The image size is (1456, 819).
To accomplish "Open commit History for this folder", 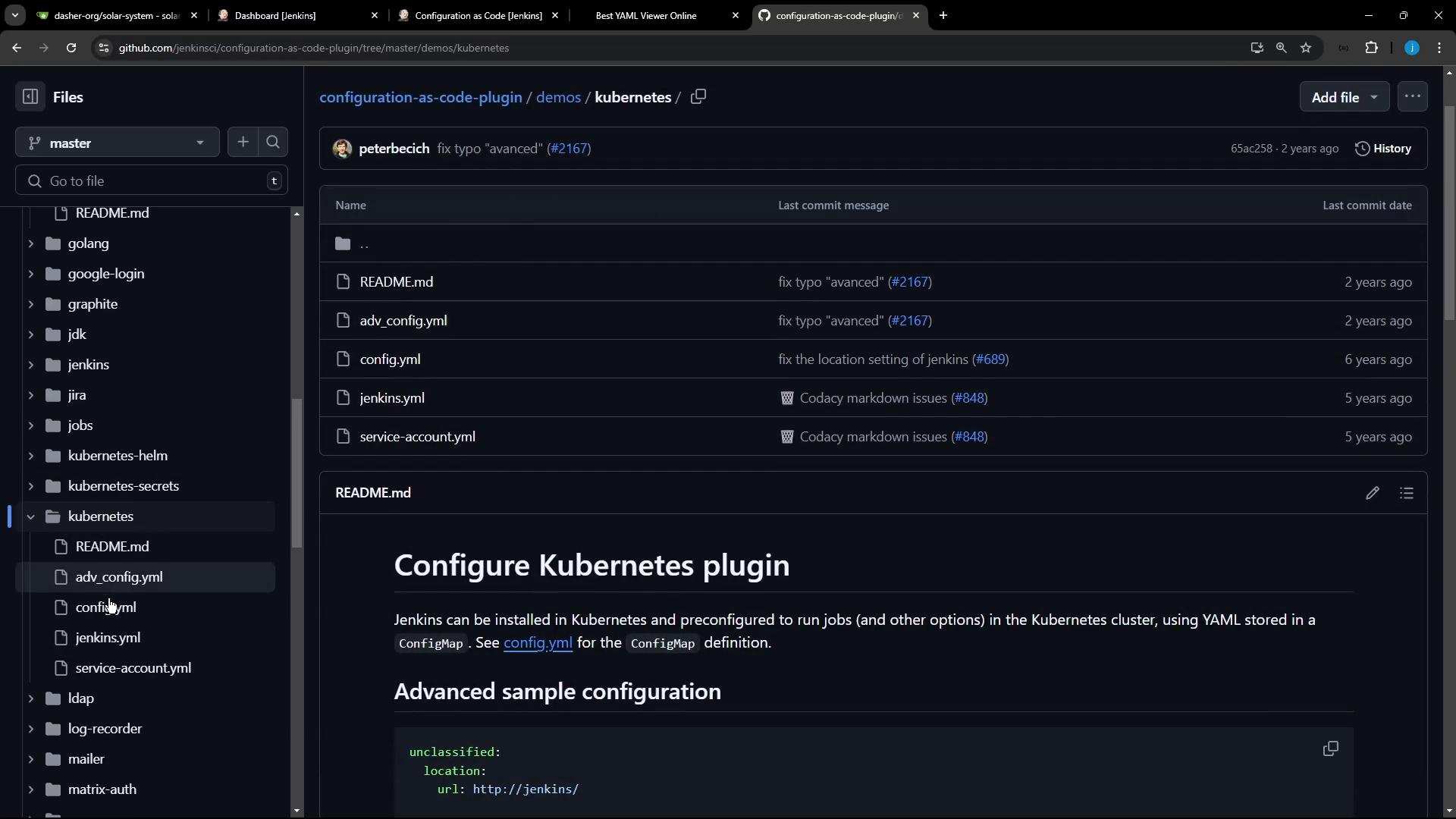I will pos(1383,149).
